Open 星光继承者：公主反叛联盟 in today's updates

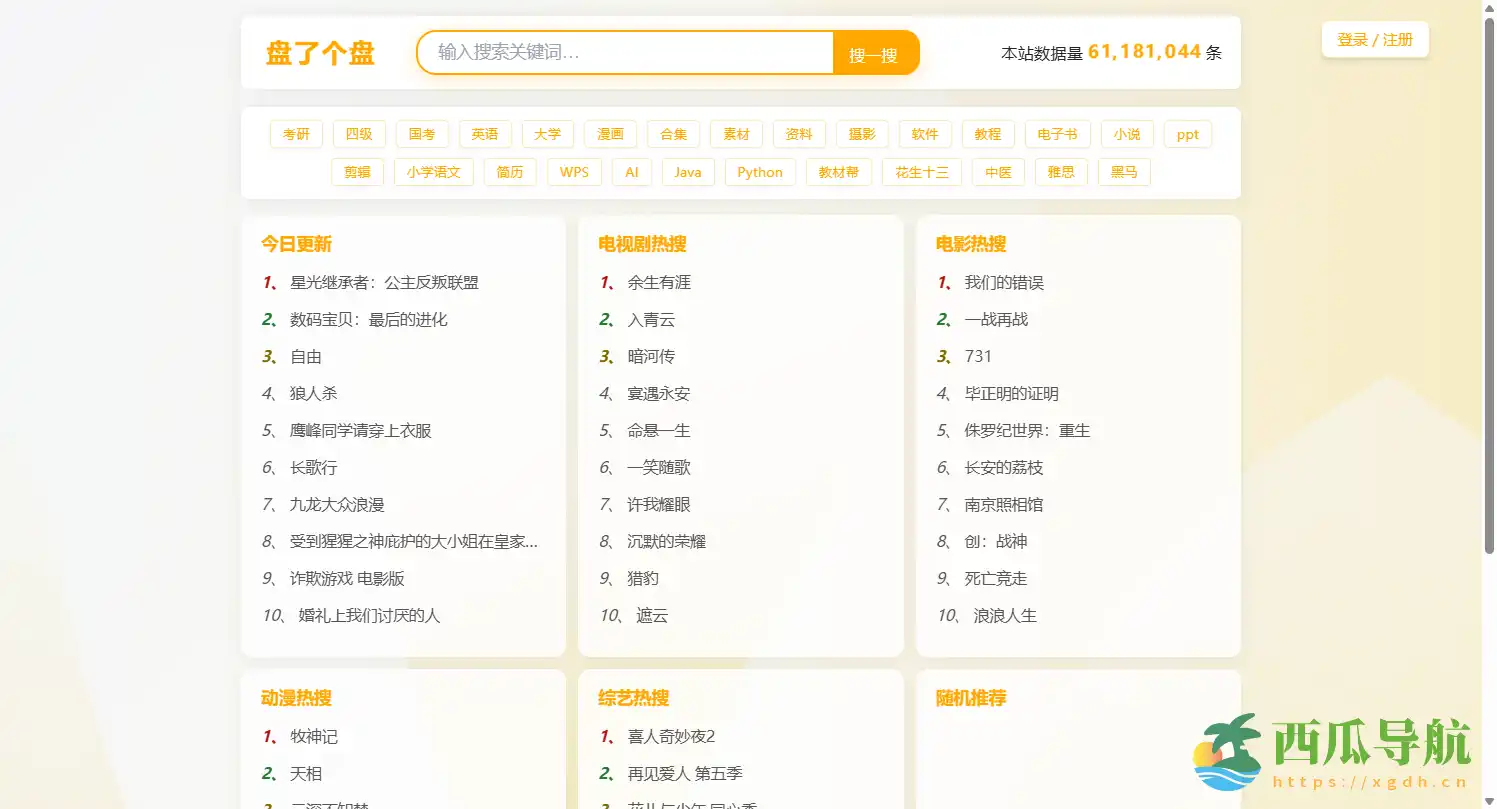[x=384, y=283]
